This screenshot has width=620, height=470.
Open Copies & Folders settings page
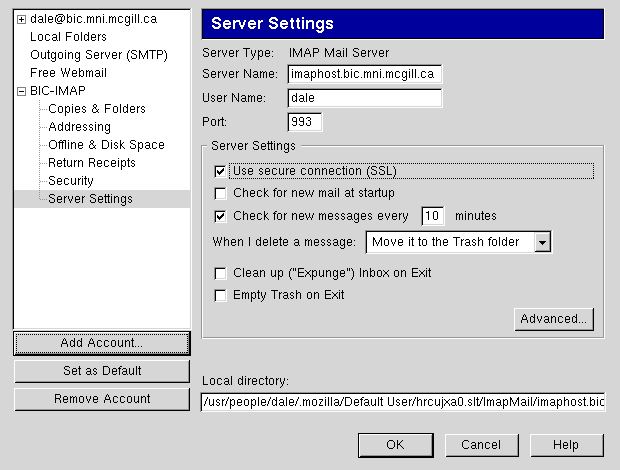click(x=96, y=109)
